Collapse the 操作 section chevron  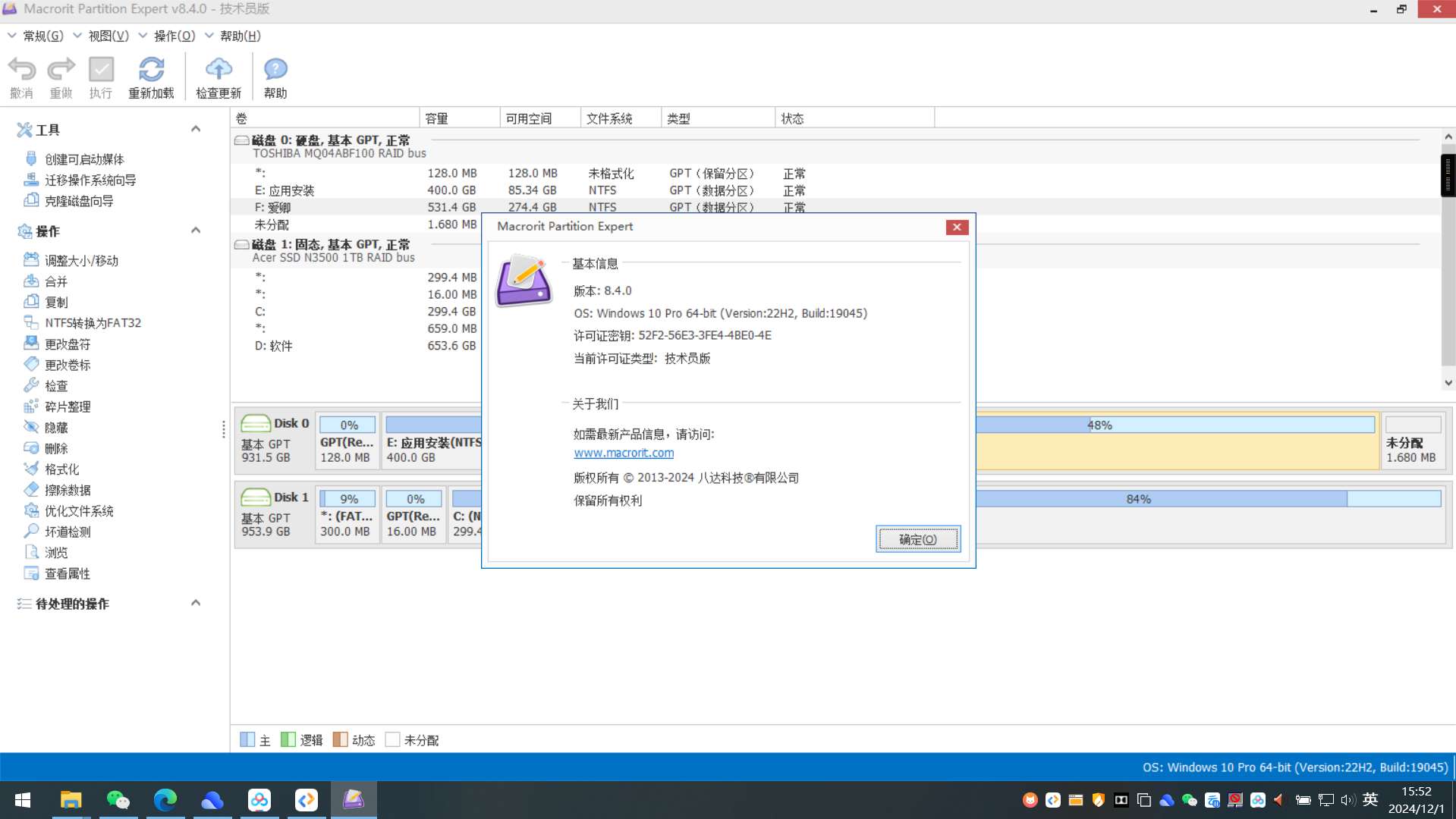coord(196,231)
